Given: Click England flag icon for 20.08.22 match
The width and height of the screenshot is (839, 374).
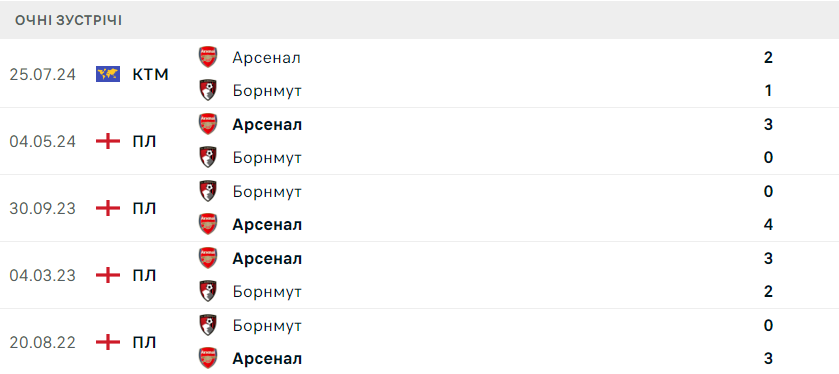Looking at the screenshot, I should click(108, 342).
